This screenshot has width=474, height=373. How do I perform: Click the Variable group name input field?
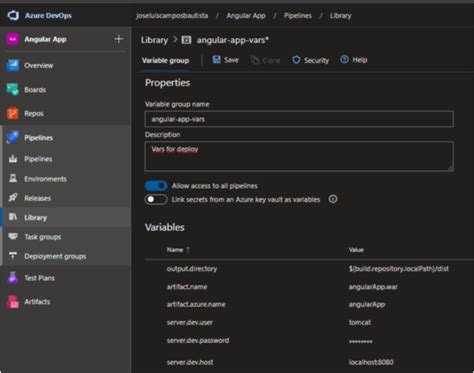click(299, 119)
